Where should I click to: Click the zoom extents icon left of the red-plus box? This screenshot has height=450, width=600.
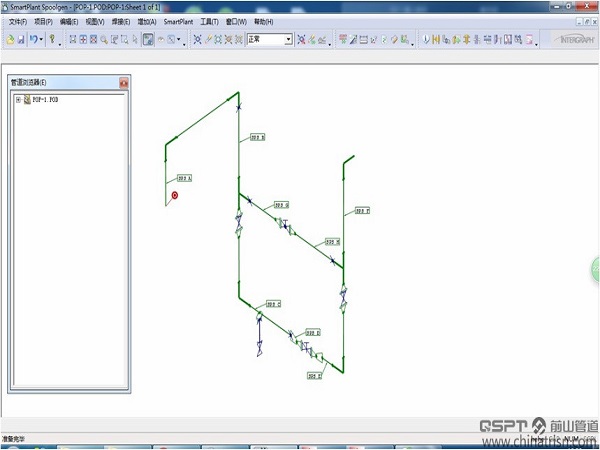pyautogui.click(x=73, y=39)
